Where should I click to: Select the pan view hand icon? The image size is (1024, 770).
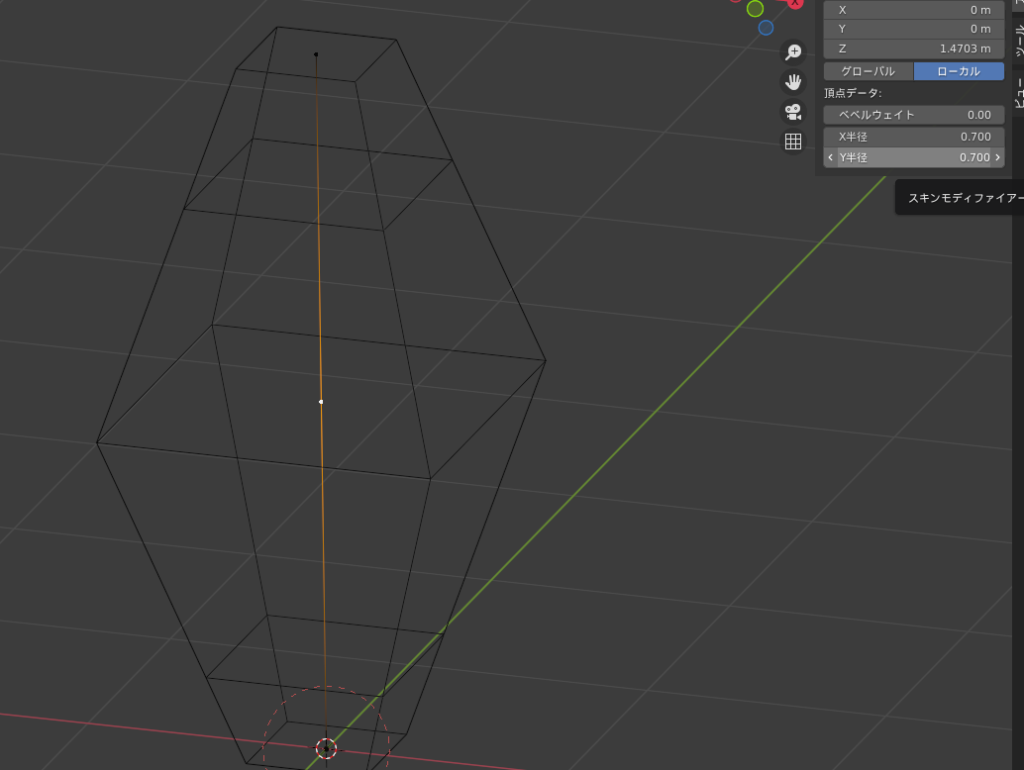(x=793, y=82)
